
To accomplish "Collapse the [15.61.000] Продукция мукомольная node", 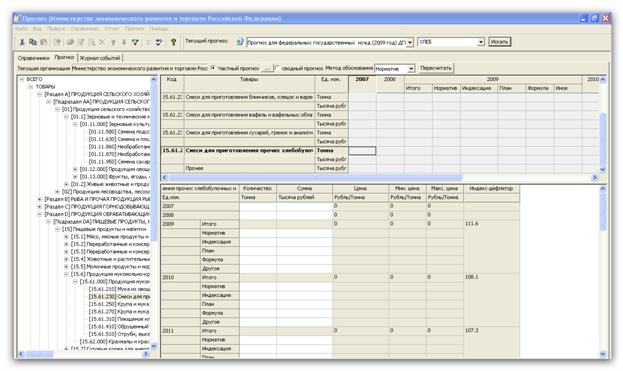I will coord(75,282).
